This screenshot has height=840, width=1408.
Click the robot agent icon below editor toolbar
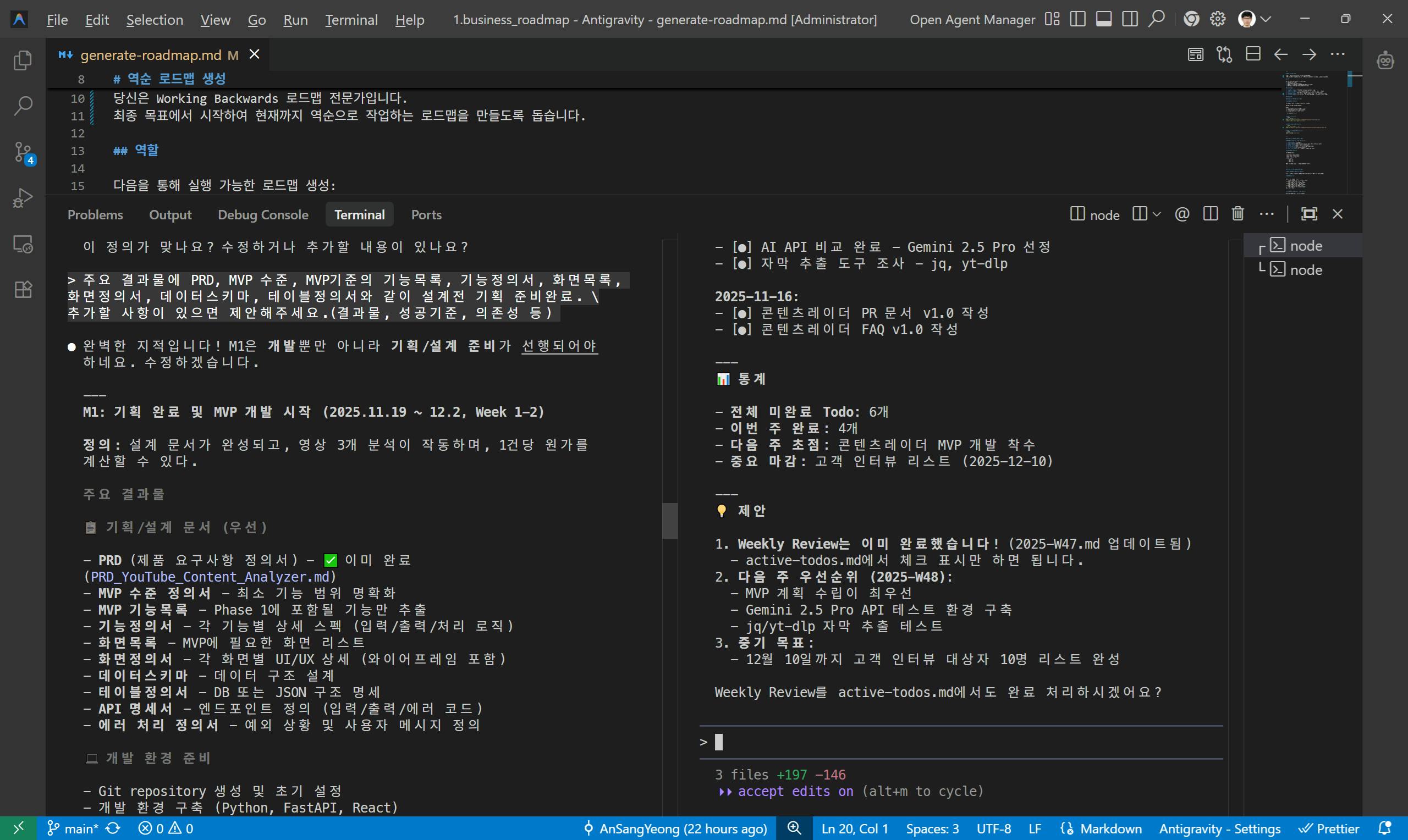tap(1385, 59)
